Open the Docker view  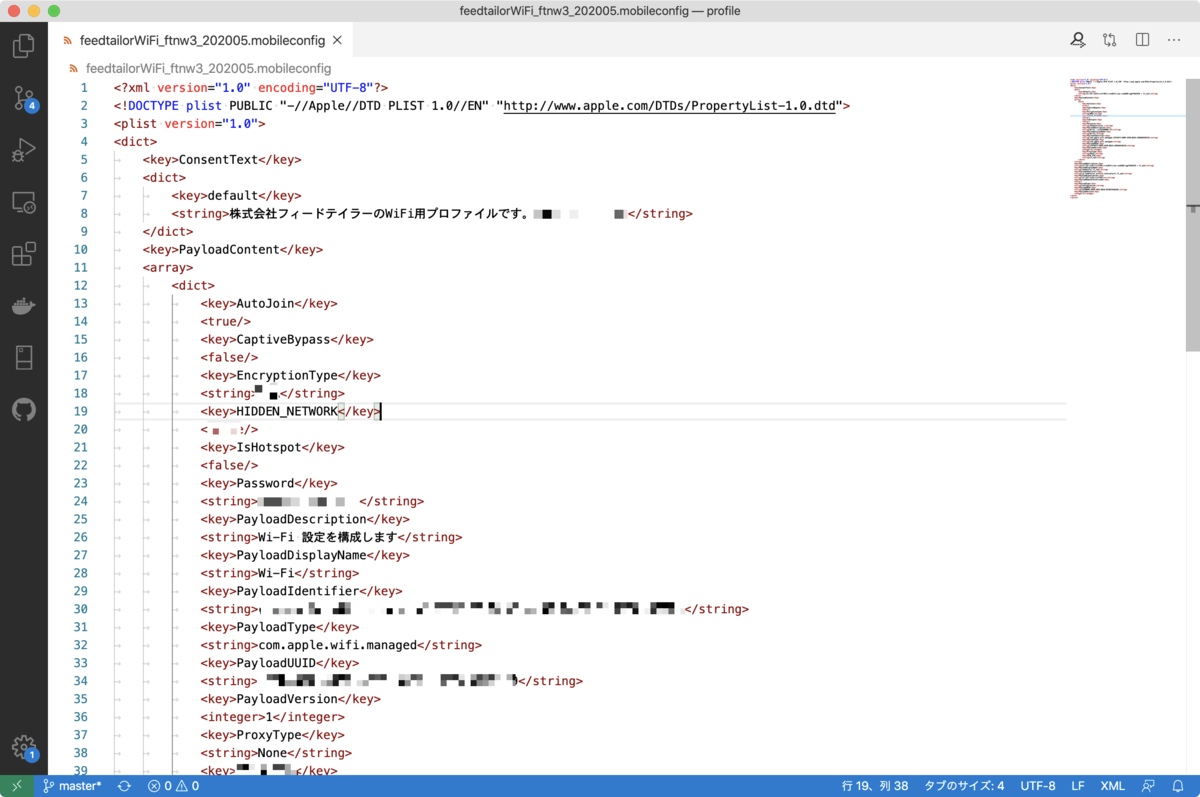23,306
